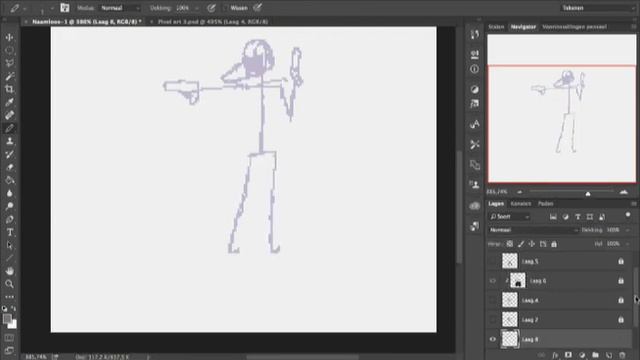The image size is (640, 360).
Task: Select the Crop tool
Action: (x=9, y=89)
